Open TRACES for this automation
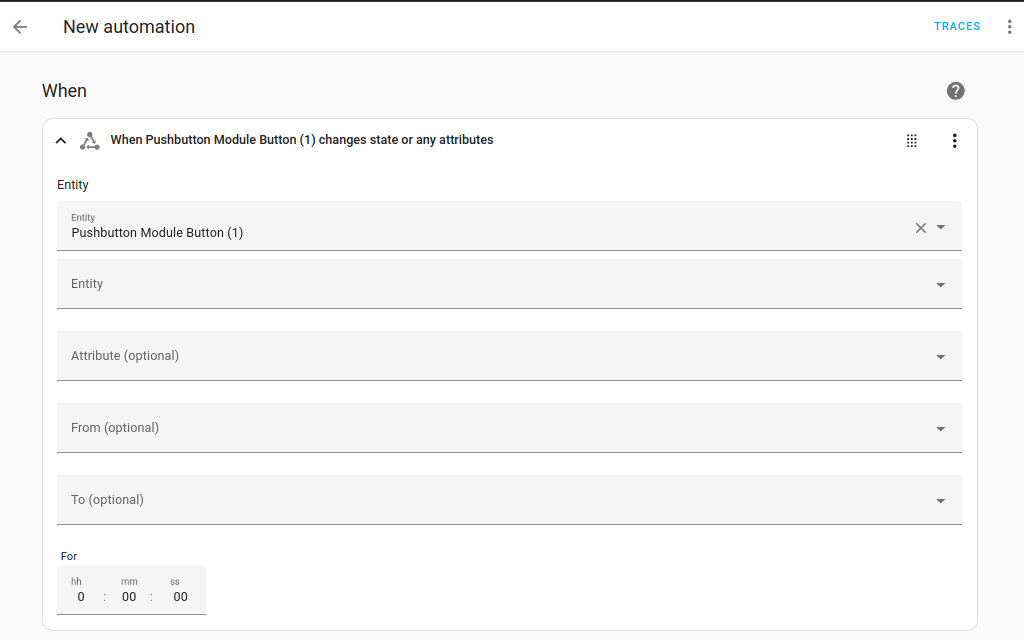 tap(957, 26)
